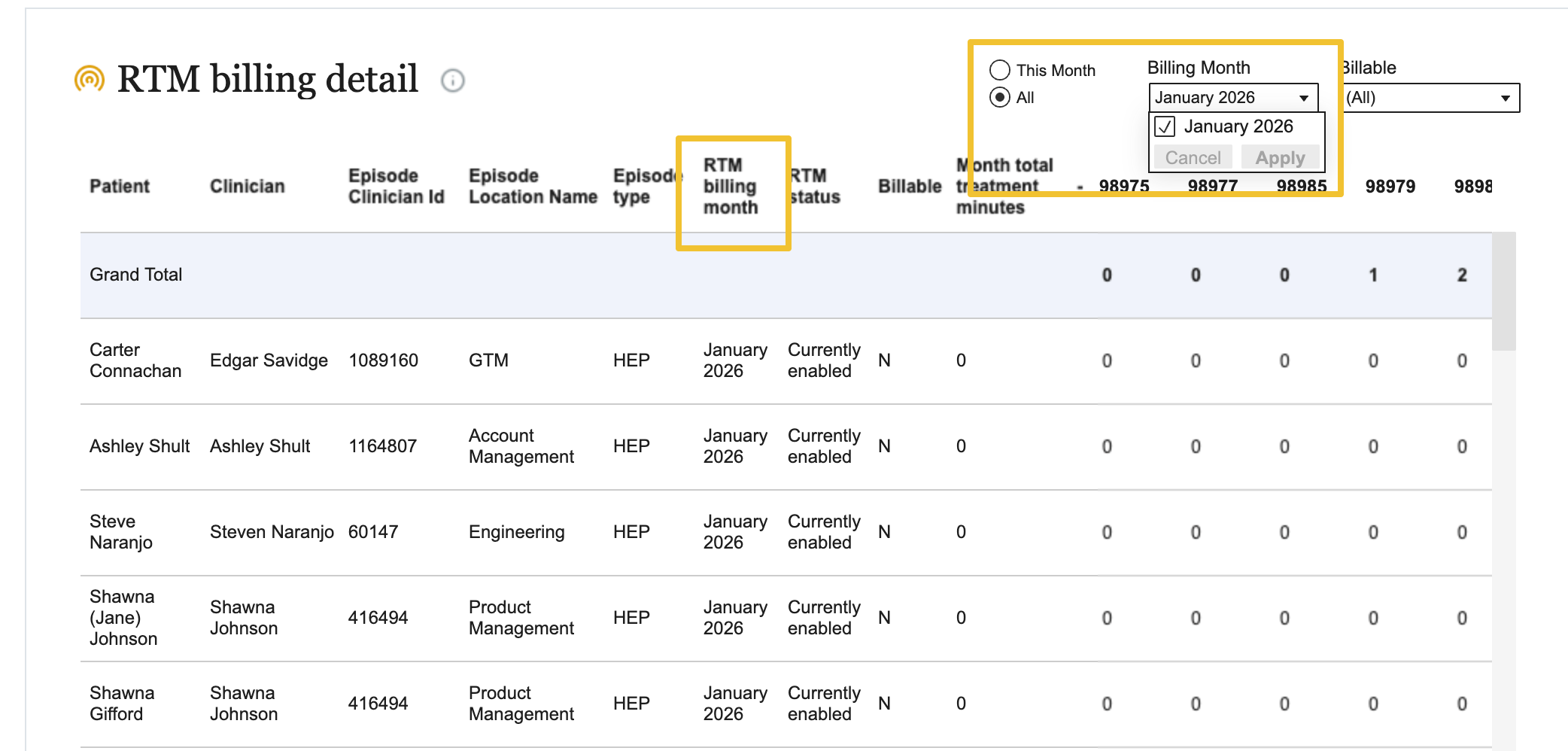This screenshot has width=1568, height=751.
Task: Click clinician id 60147
Action: [x=372, y=532]
